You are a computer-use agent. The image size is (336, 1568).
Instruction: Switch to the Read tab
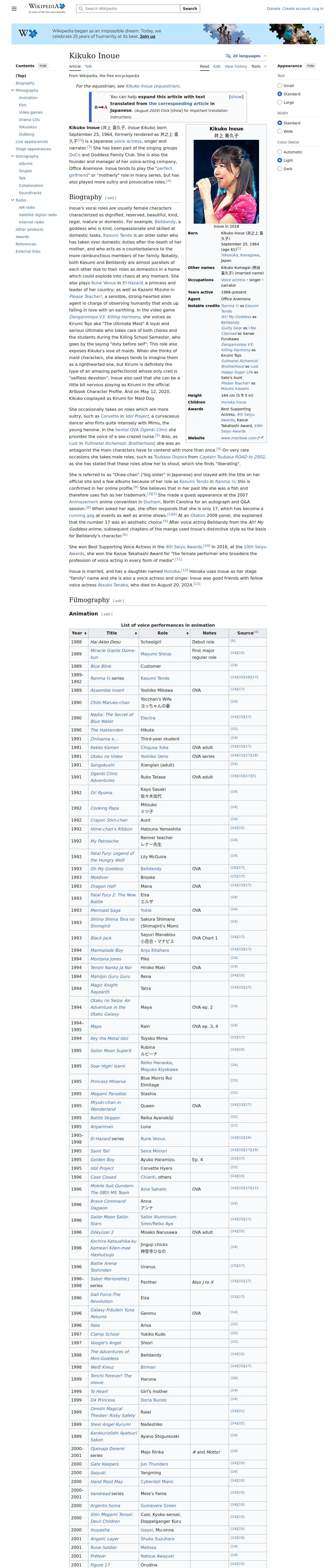click(x=204, y=66)
